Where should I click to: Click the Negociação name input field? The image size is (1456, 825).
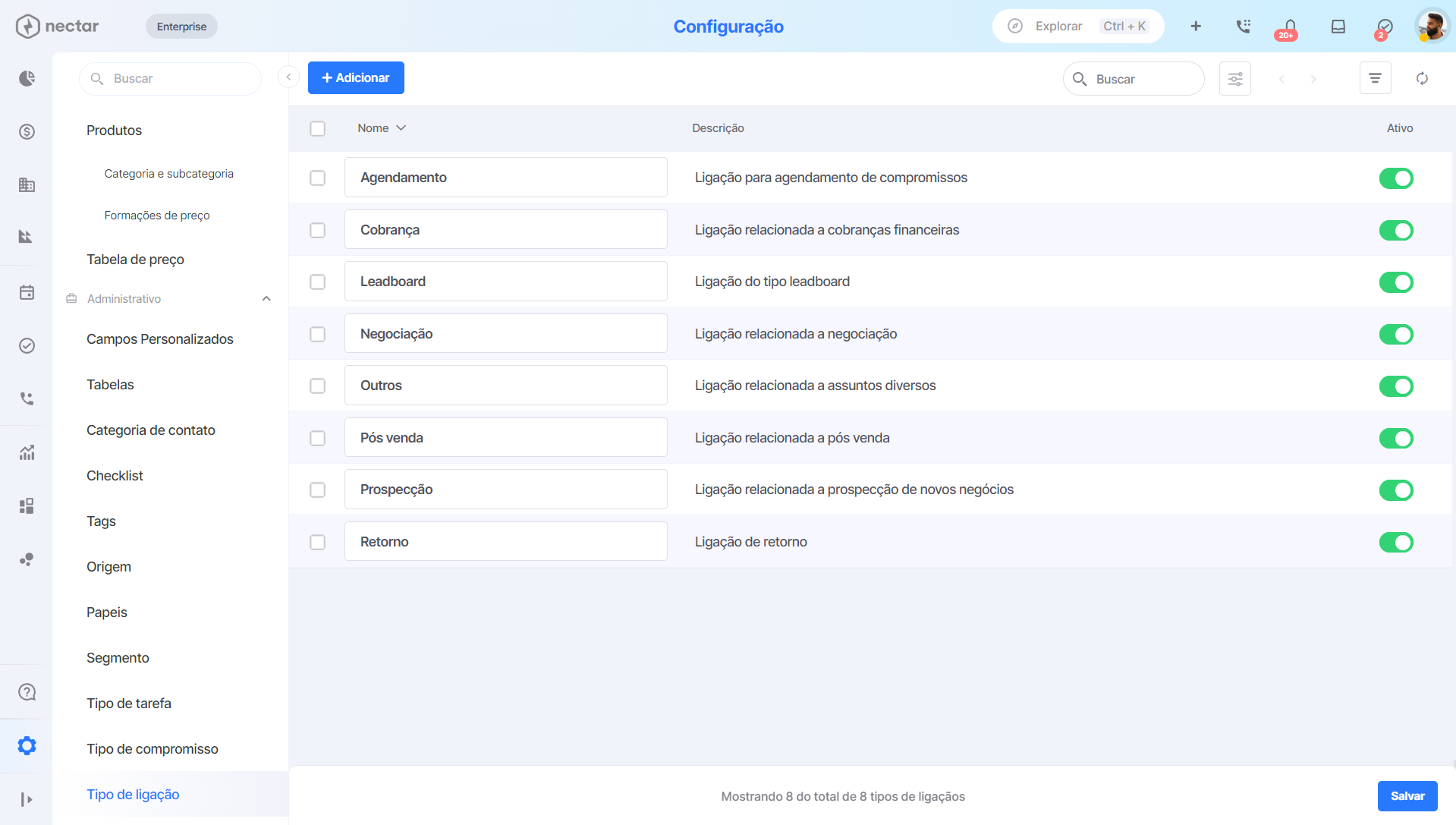pos(505,333)
